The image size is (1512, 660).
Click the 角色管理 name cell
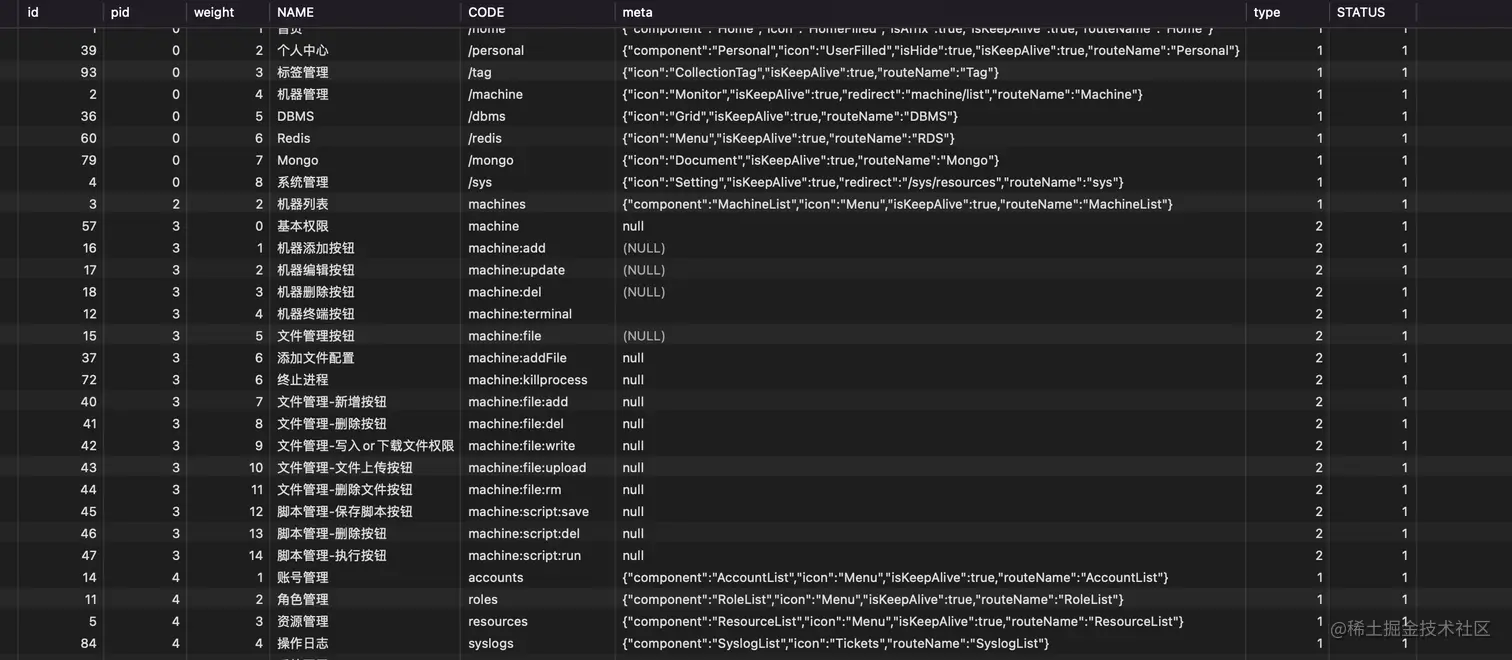pyautogui.click(x=303, y=600)
